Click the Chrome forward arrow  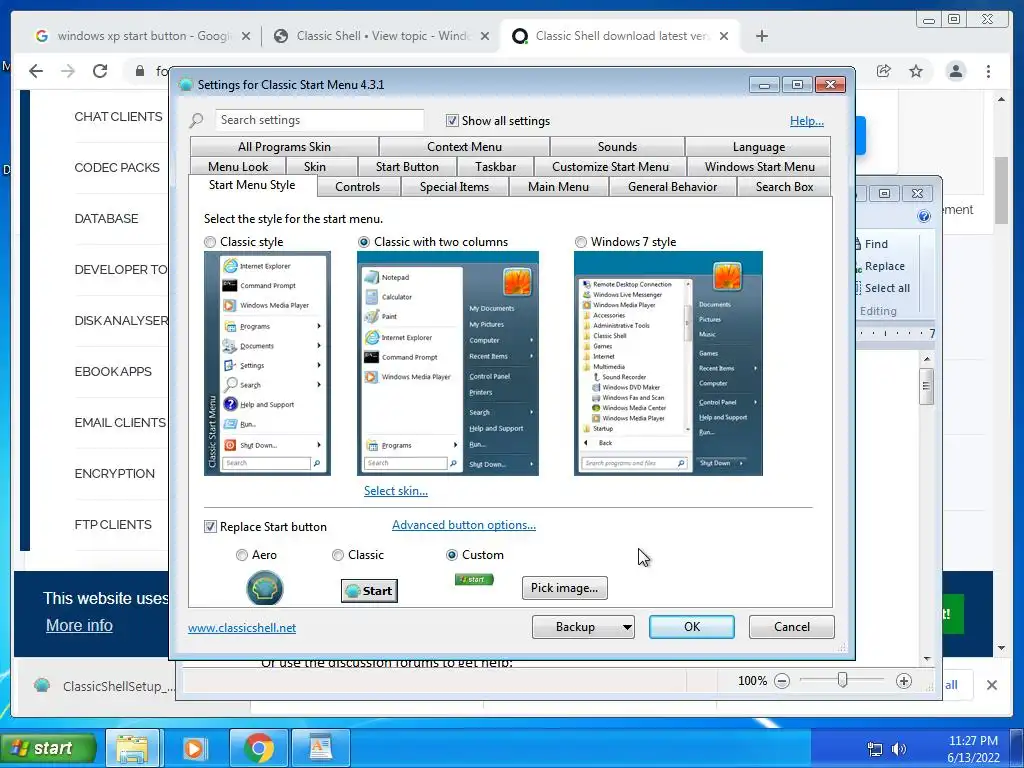(x=68, y=71)
